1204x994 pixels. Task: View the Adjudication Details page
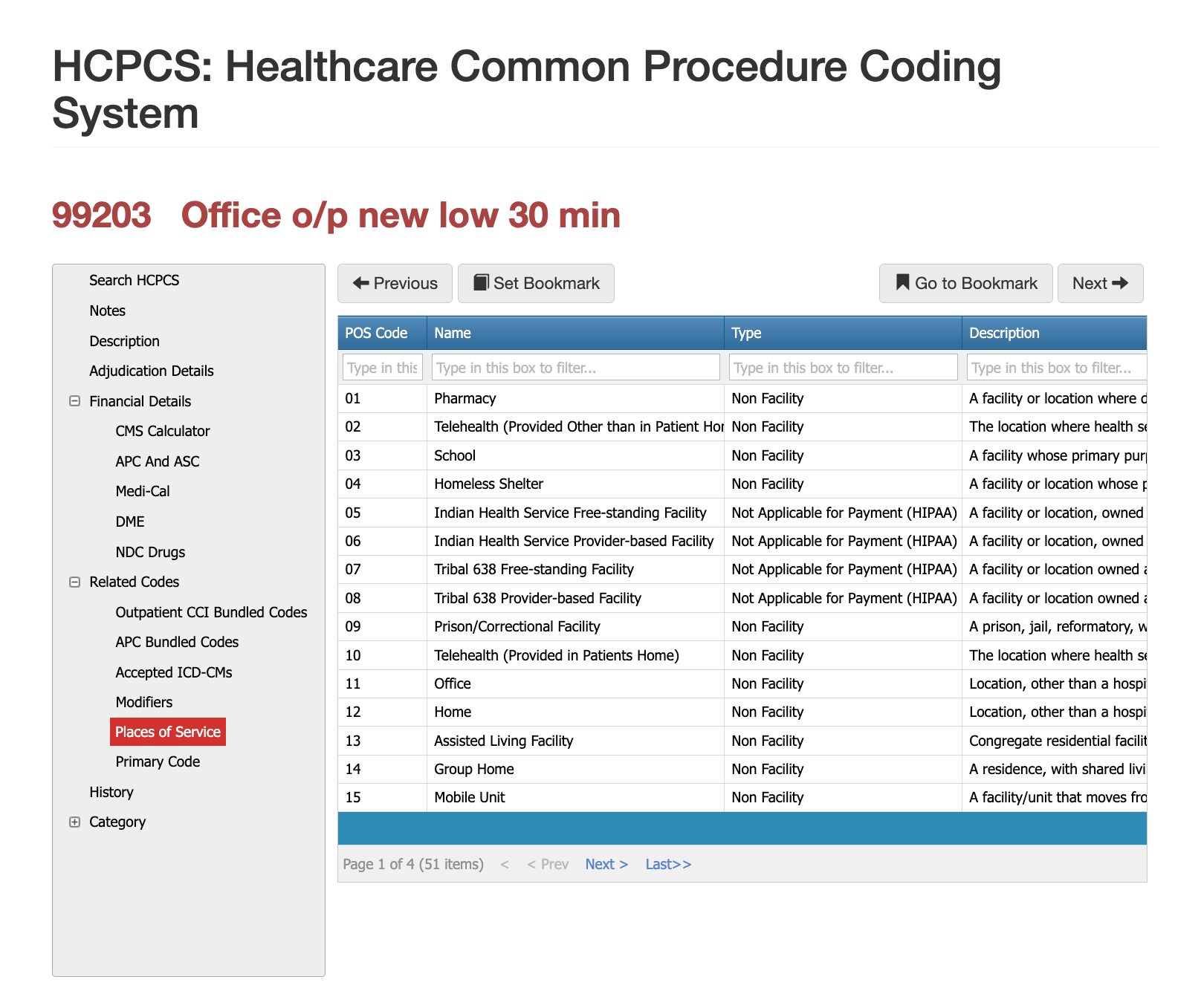point(152,371)
